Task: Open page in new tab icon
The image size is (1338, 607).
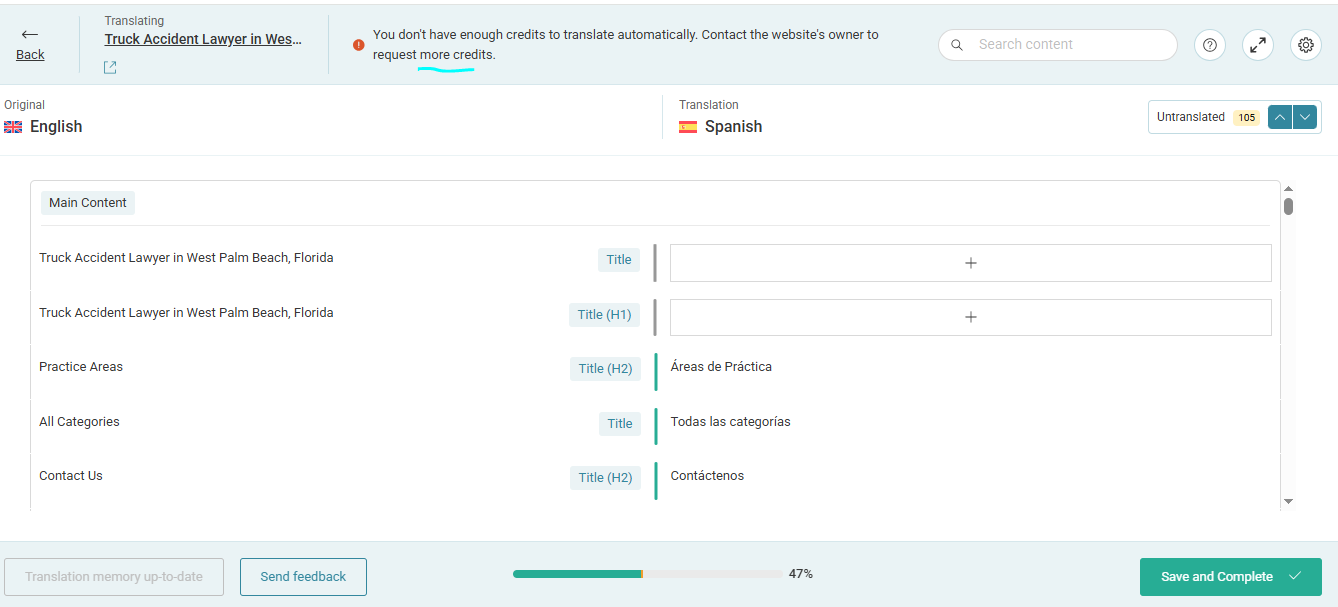Action: click(x=110, y=67)
